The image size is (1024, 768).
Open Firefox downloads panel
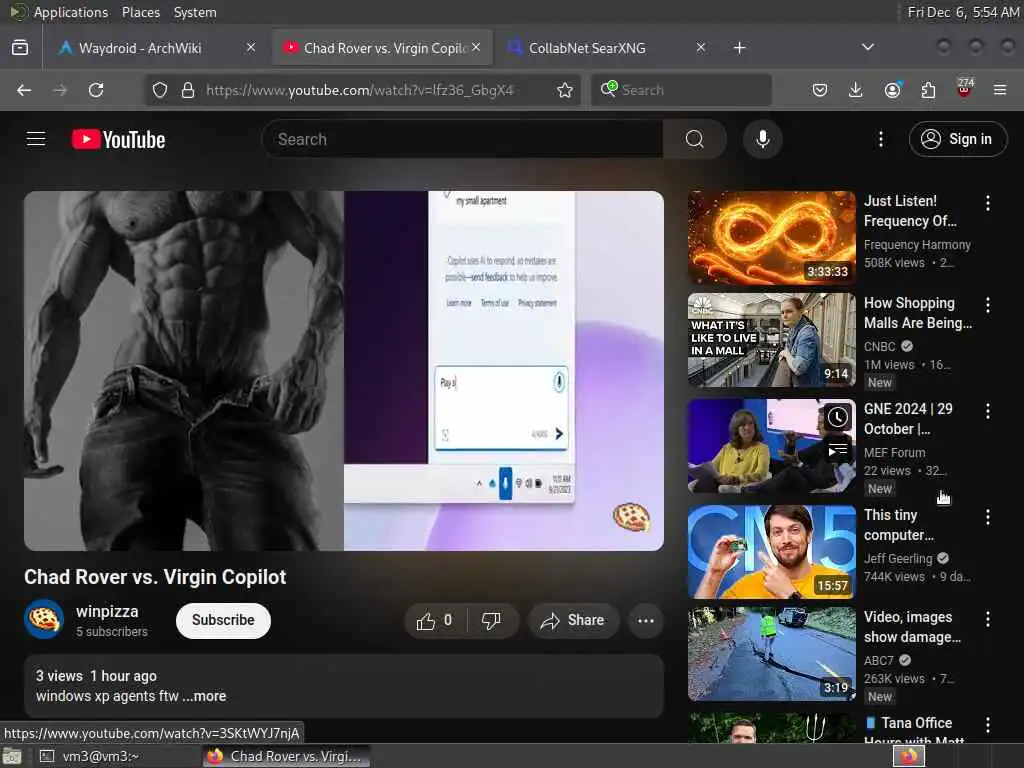point(855,90)
